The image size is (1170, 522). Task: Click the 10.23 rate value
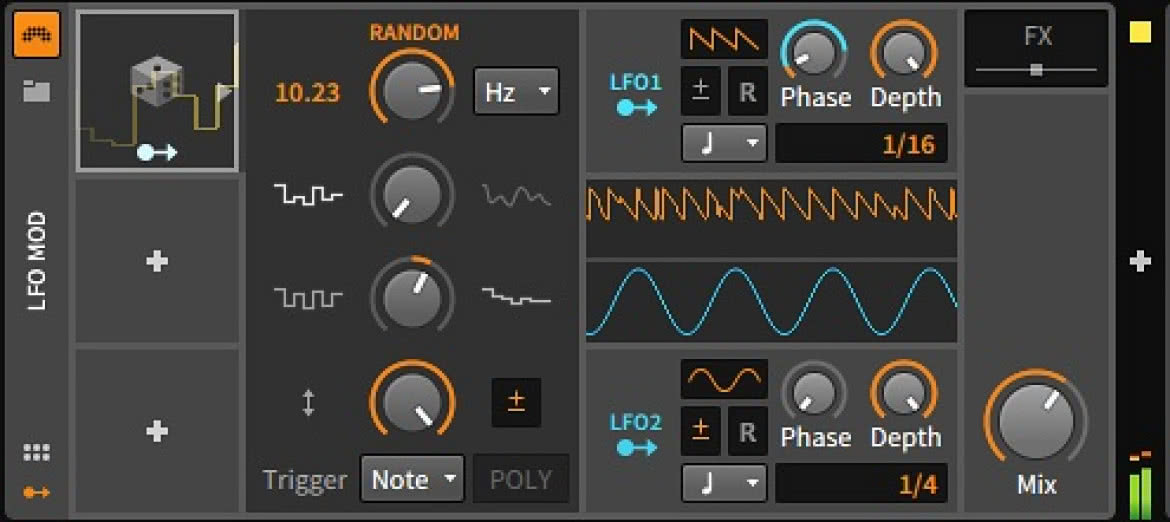307,93
